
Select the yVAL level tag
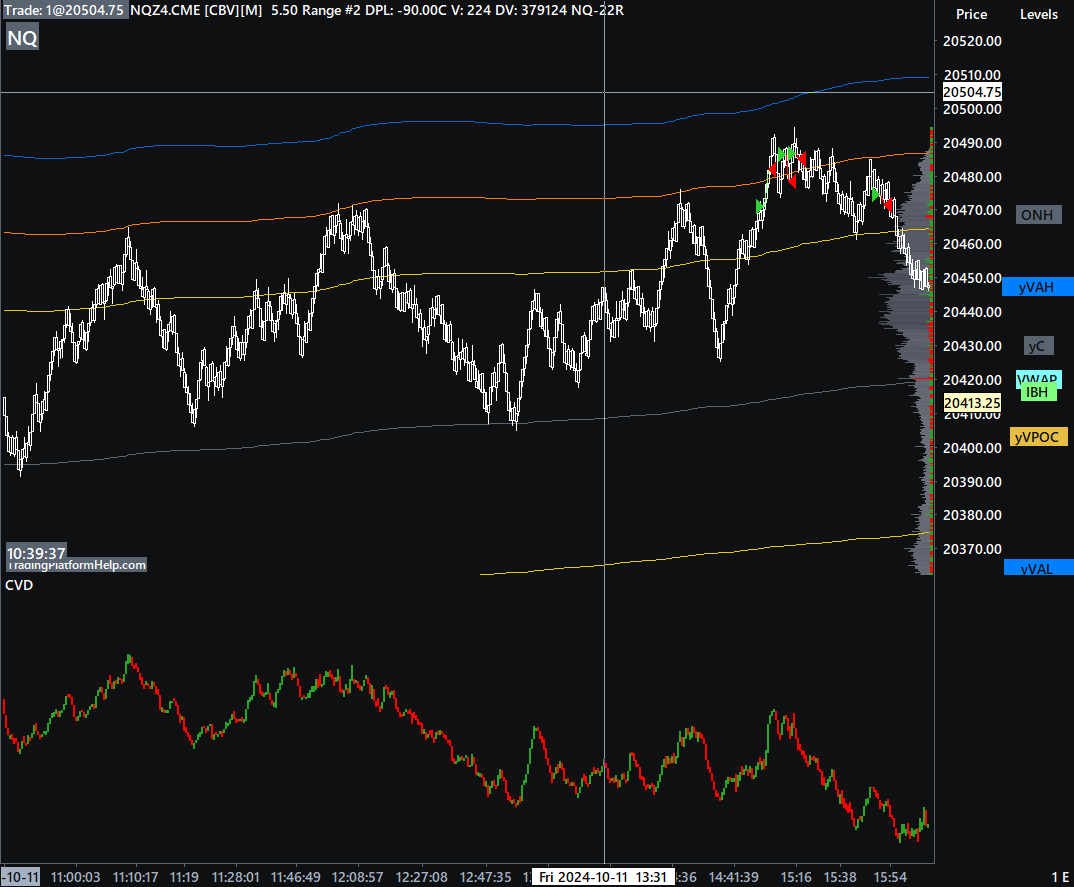pyautogui.click(x=1036, y=568)
